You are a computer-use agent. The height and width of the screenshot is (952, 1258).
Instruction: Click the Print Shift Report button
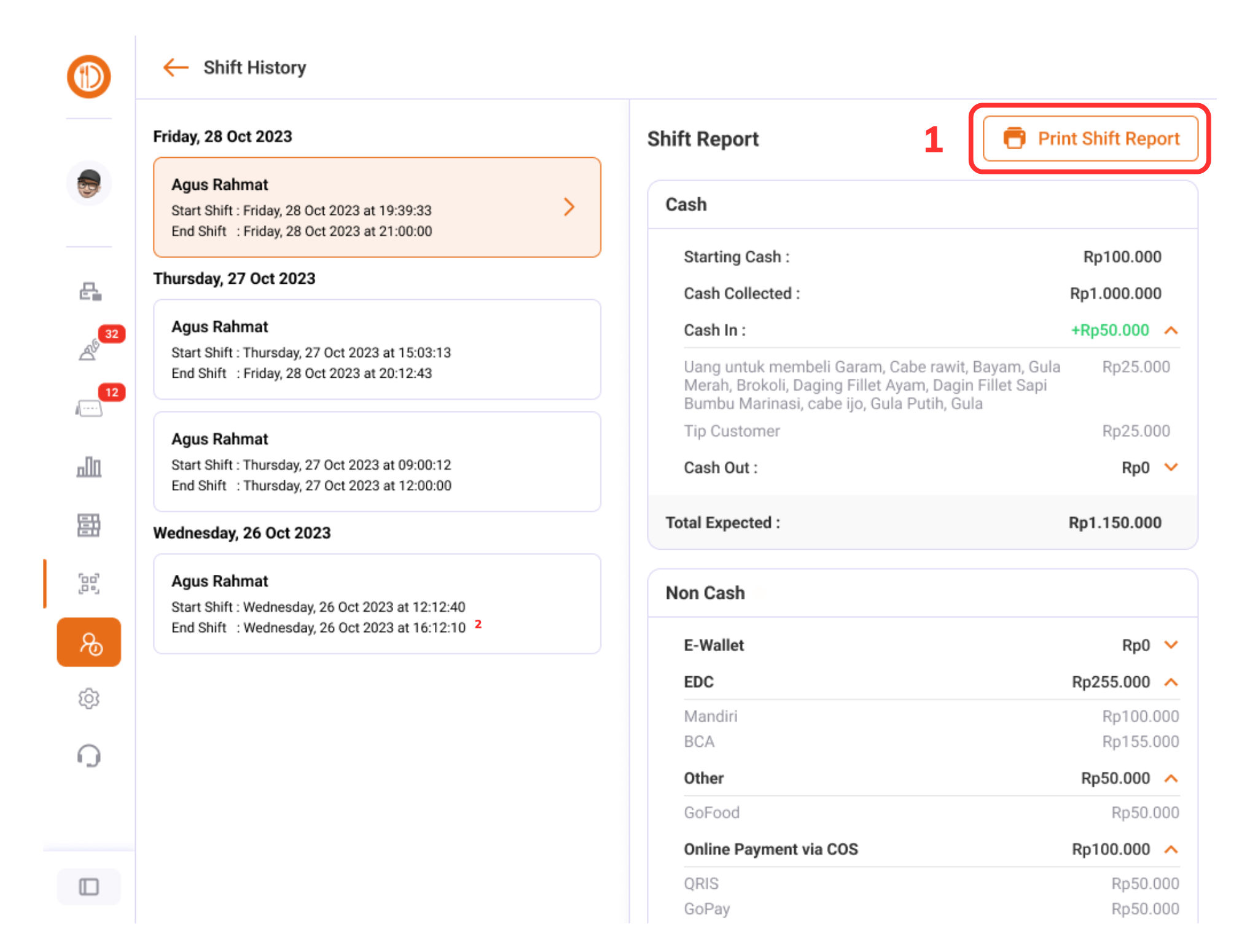click(x=1090, y=139)
